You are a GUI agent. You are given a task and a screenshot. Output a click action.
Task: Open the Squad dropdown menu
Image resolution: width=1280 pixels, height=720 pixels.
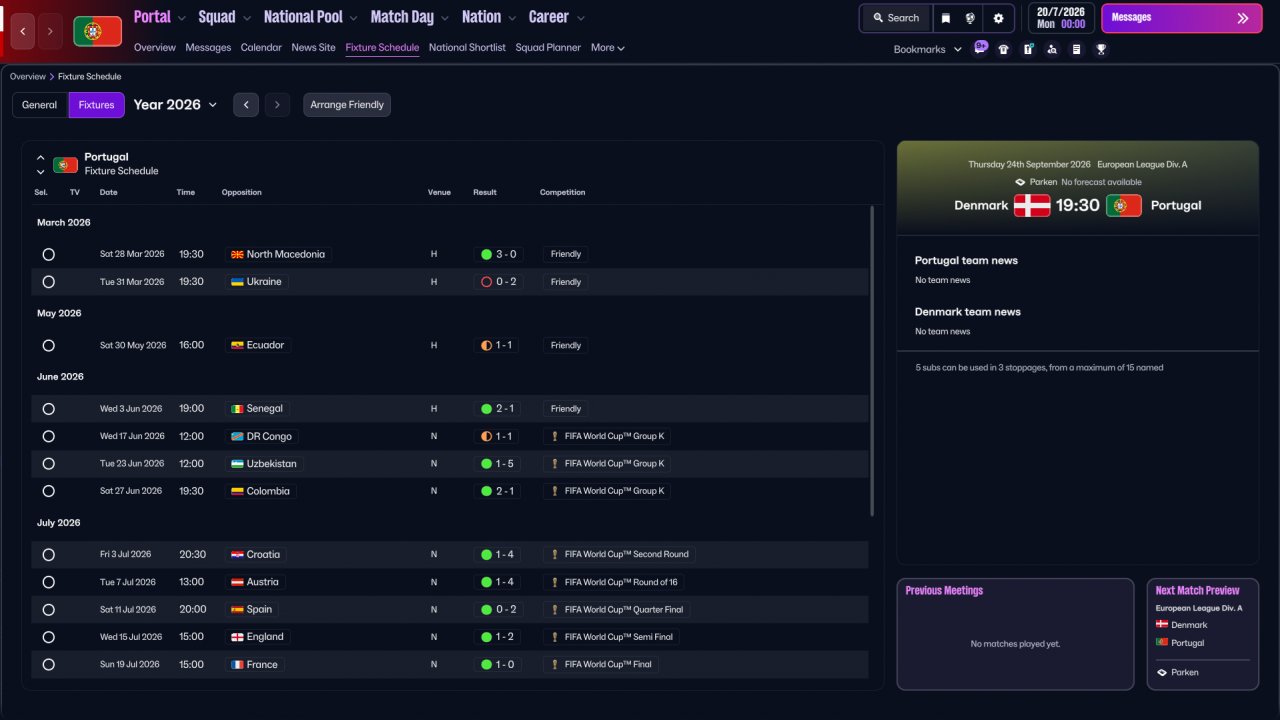click(225, 17)
